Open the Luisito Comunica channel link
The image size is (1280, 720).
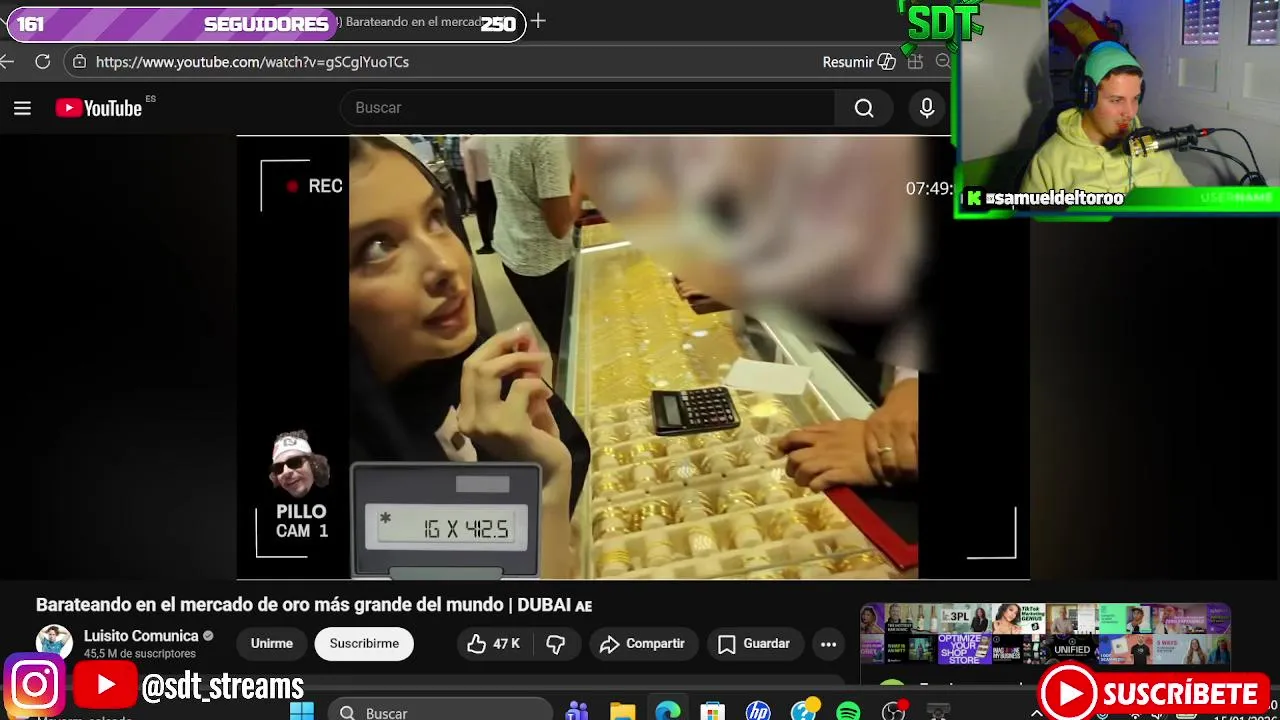click(x=141, y=636)
